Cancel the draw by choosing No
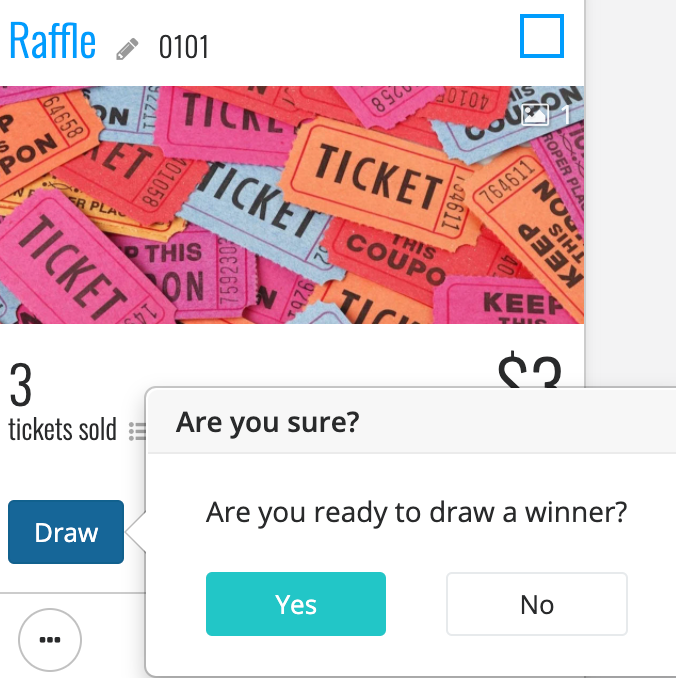 pos(537,604)
